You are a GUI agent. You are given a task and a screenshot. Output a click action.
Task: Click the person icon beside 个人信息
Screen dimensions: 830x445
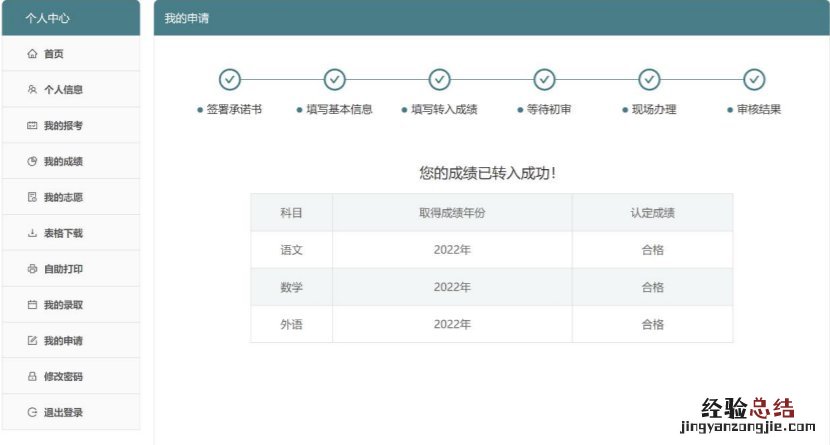[x=32, y=89]
